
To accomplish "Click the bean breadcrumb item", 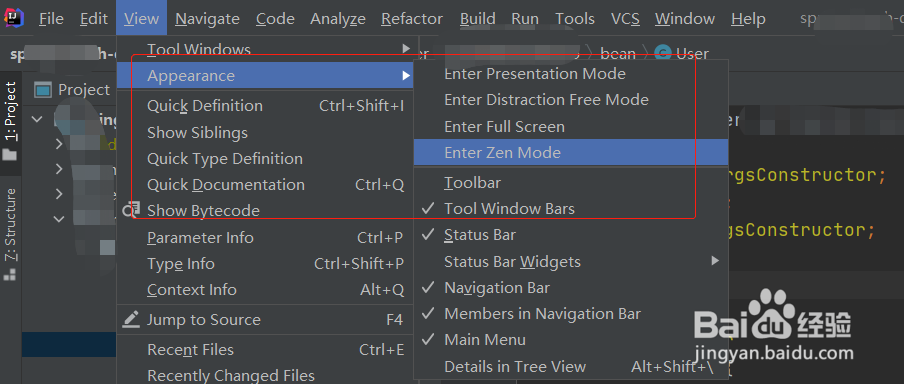I will pyautogui.click(x=617, y=54).
